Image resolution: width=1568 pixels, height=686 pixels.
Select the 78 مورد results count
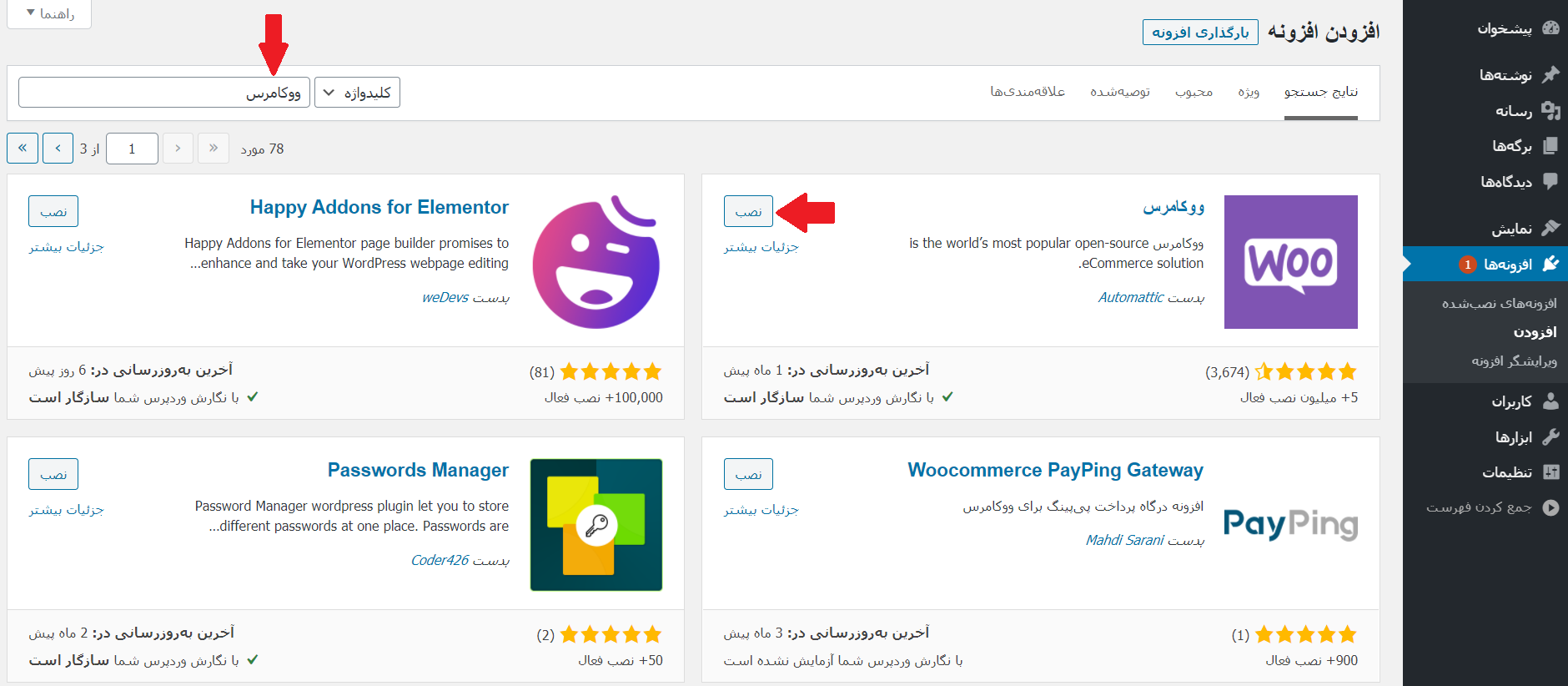point(262,149)
